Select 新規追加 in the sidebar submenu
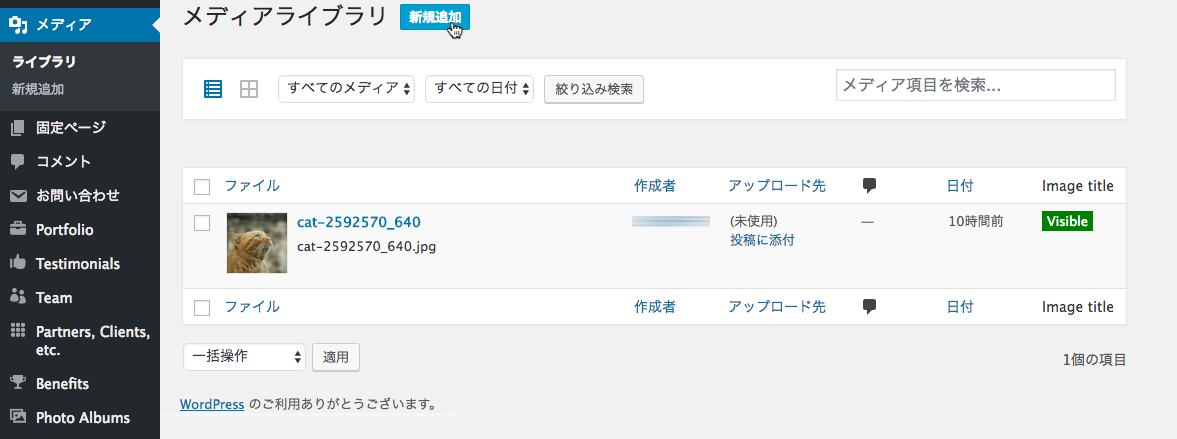The height and width of the screenshot is (439, 1177). pyautogui.click(x=38, y=89)
